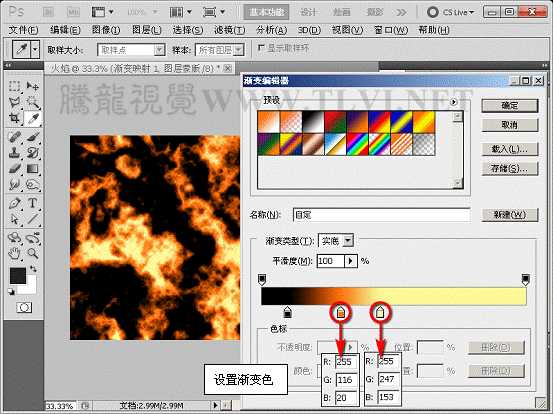
Task: Expand more workspaces chevron
Action: 401,13
